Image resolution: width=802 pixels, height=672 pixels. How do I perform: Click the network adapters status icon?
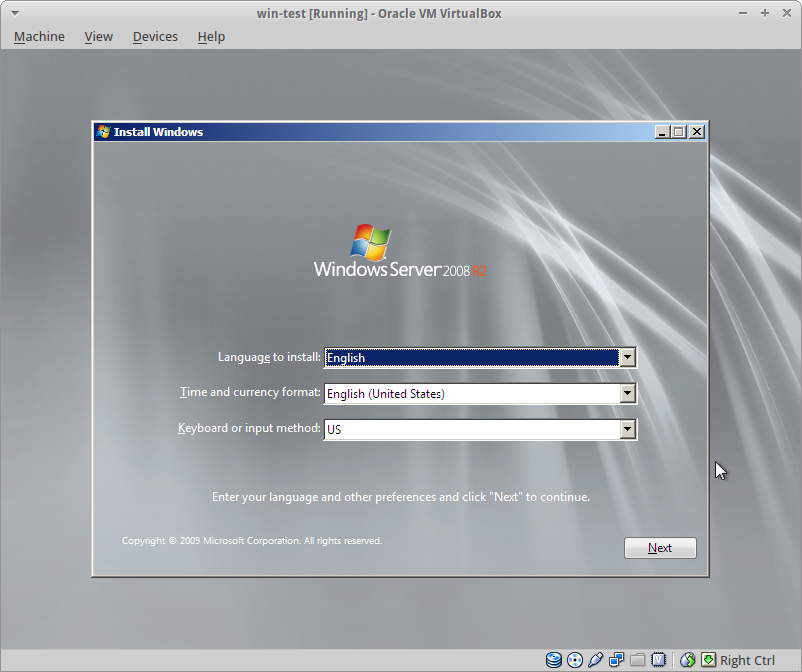point(616,660)
